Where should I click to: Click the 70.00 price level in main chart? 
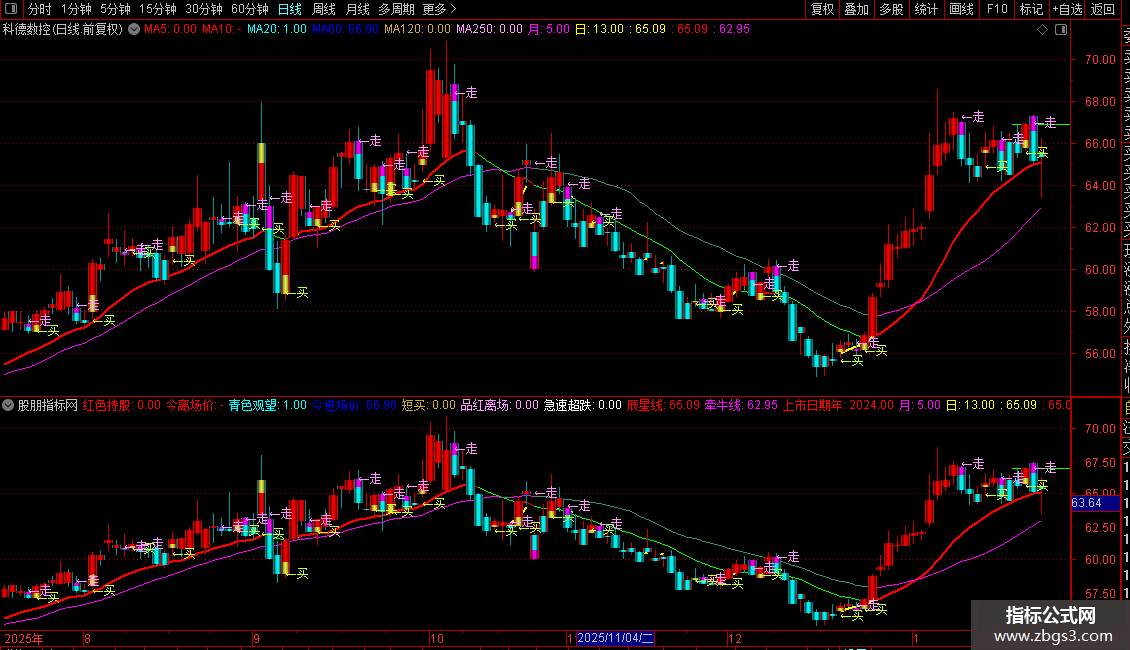coord(1100,60)
